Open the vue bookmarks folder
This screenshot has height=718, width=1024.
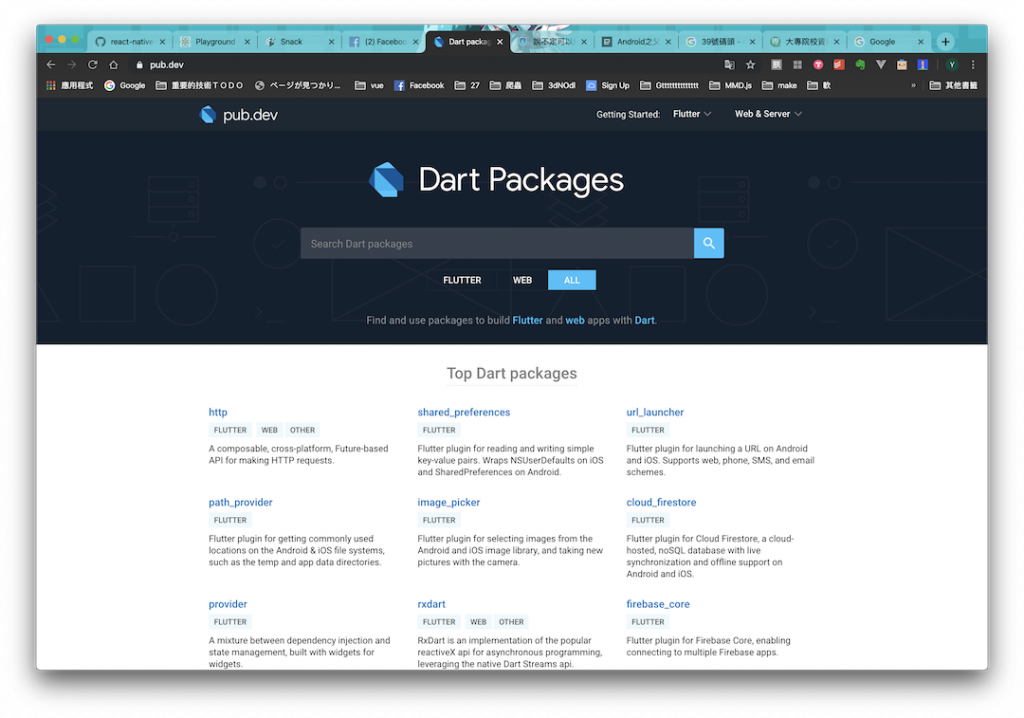(369, 86)
